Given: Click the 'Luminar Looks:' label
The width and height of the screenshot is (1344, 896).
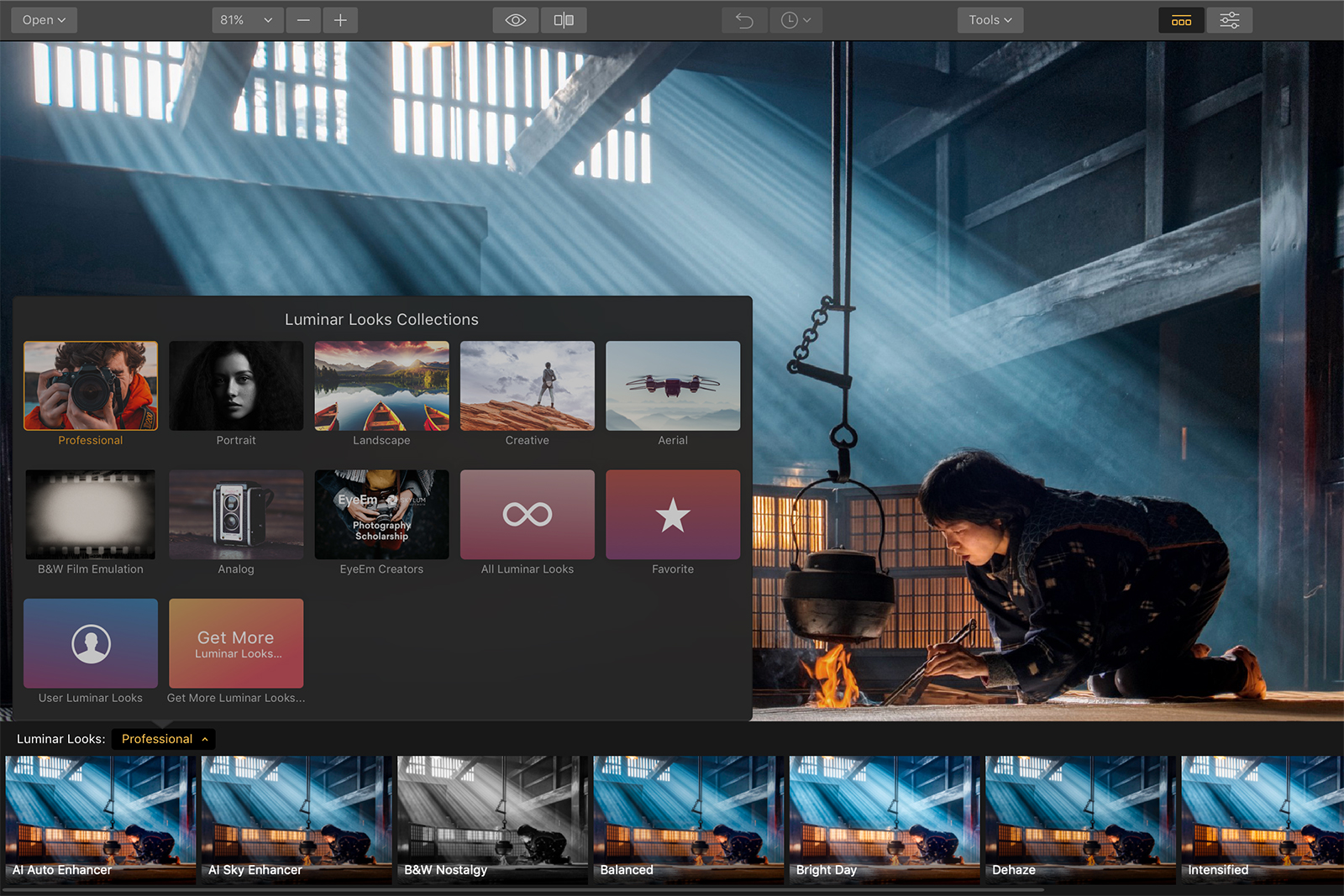Looking at the screenshot, I should [x=60, y=739].
